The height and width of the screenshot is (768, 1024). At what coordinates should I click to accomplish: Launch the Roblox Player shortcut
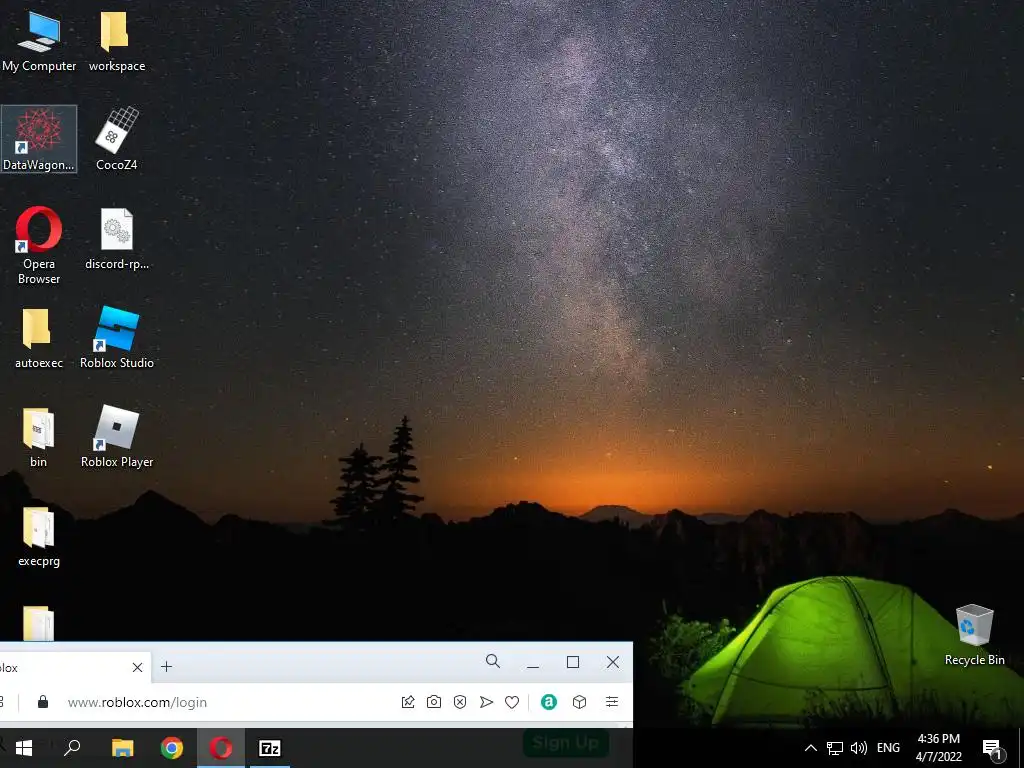(x=116, y=438)
